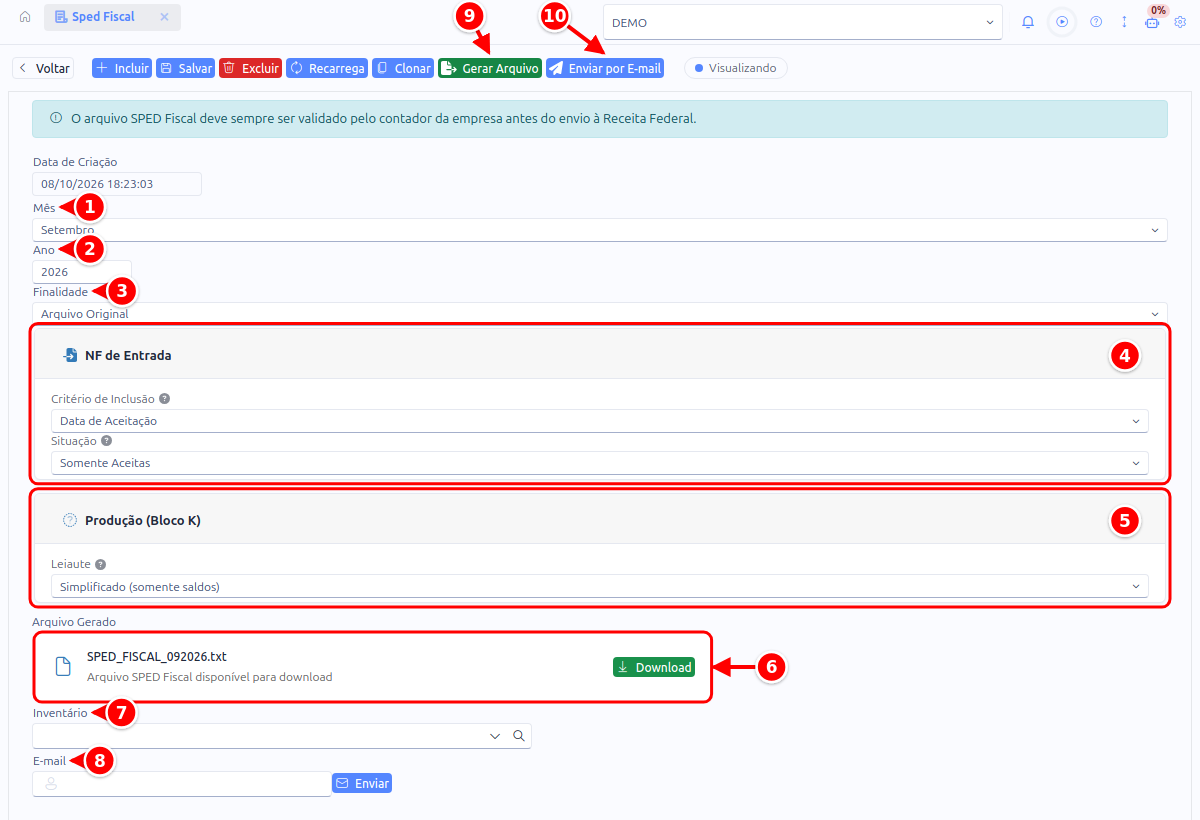Save the record with Salvar
Viewport: 1200px width, 820px height.
click(x=186, y=68)
